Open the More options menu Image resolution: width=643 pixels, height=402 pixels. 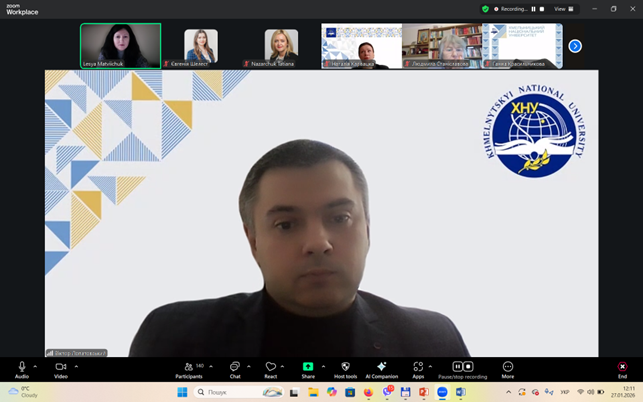point(508,367)
